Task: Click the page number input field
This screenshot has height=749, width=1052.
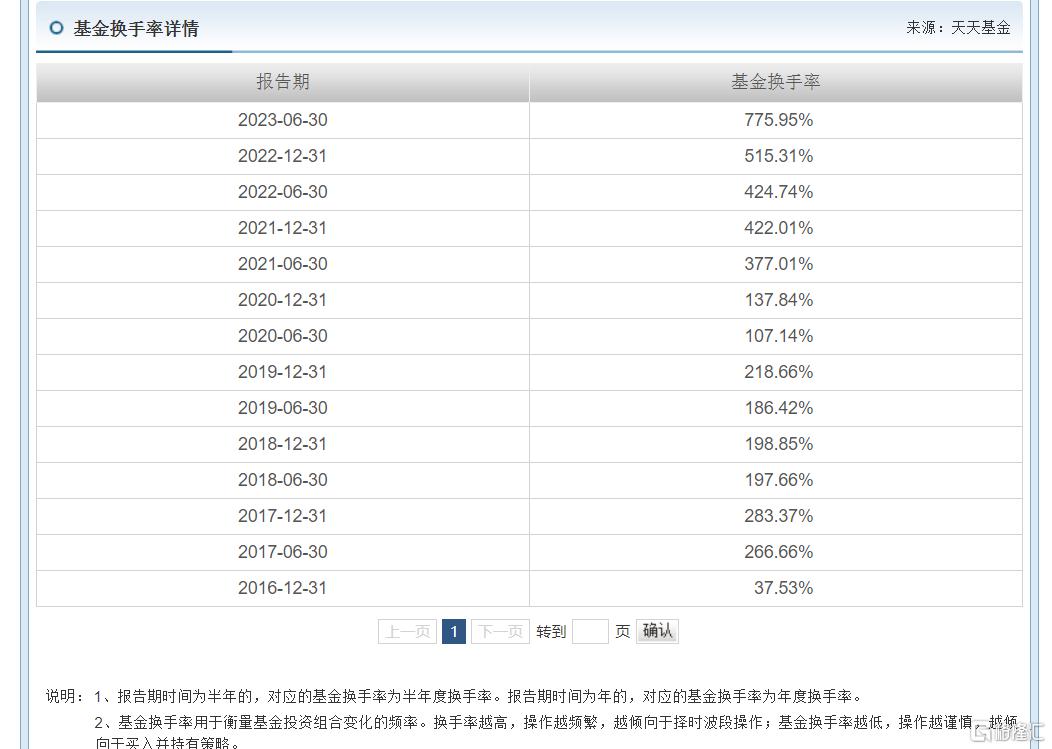Action: point(590,632)
